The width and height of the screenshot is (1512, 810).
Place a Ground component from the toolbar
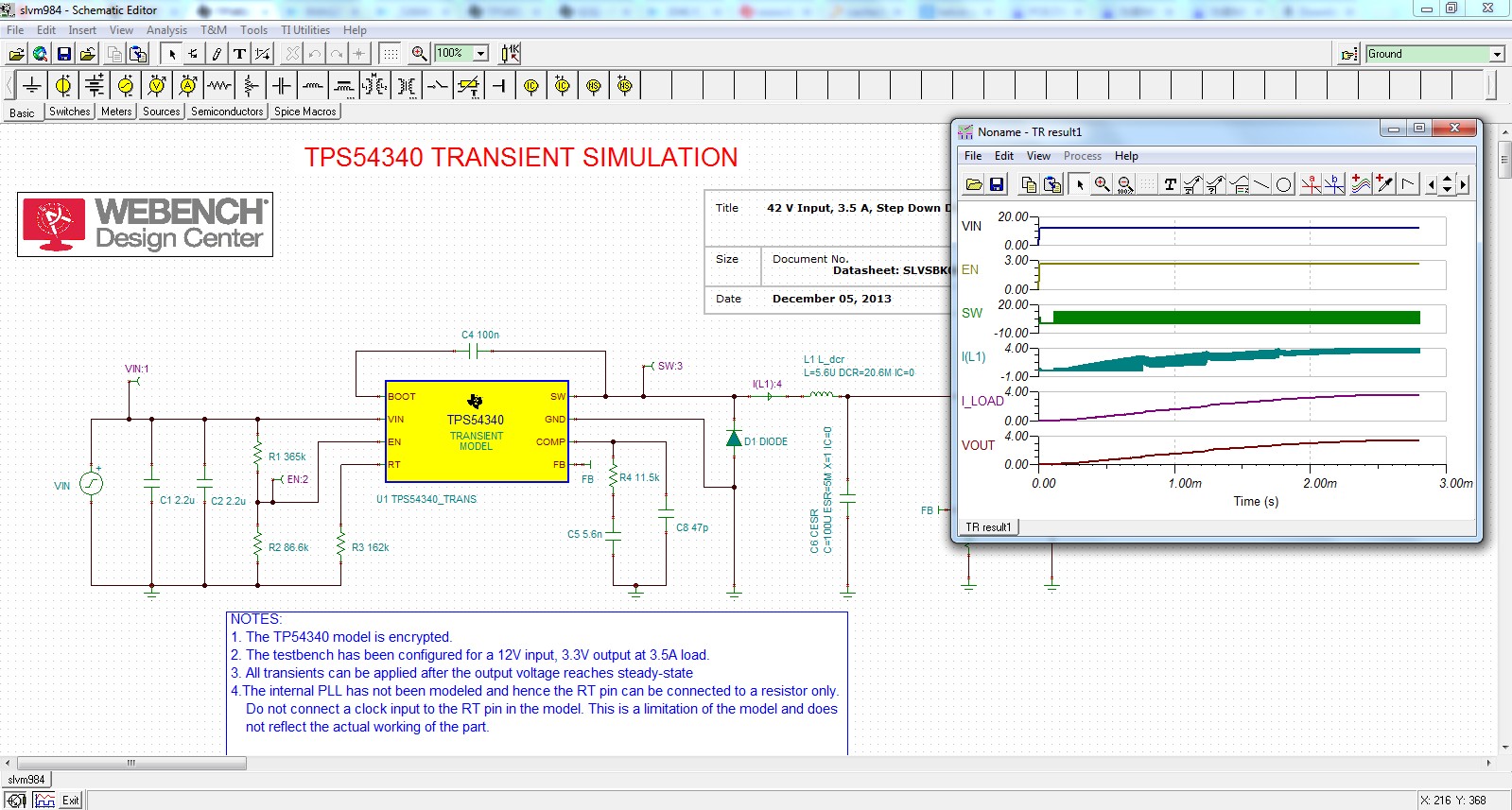(32, 86)
